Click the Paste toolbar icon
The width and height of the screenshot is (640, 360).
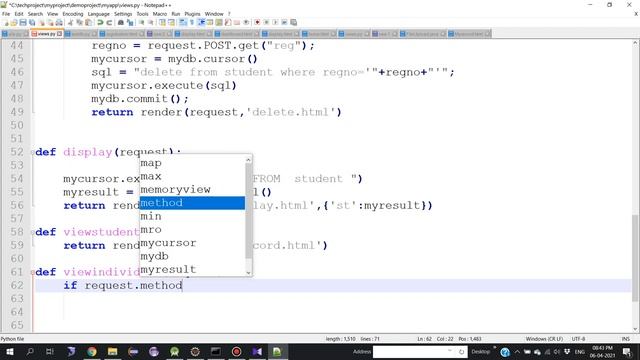click(88, 22)
